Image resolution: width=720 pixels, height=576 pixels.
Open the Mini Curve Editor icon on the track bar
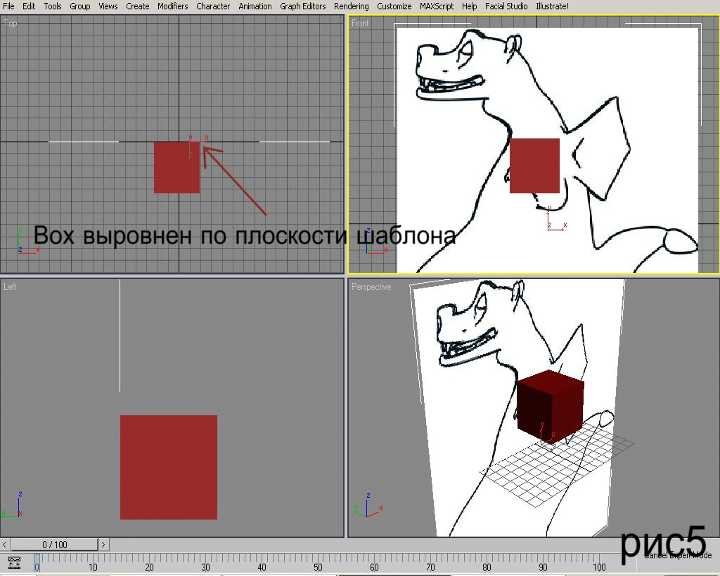pos(14,563)
